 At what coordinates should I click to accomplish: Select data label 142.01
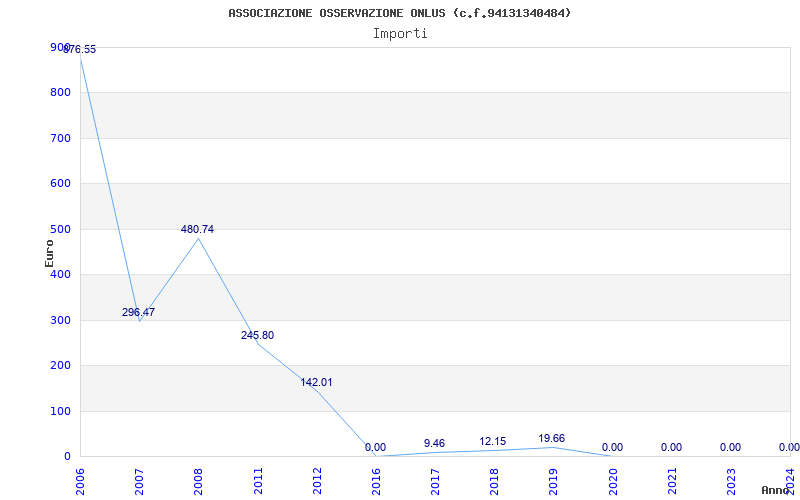(316, 382)
